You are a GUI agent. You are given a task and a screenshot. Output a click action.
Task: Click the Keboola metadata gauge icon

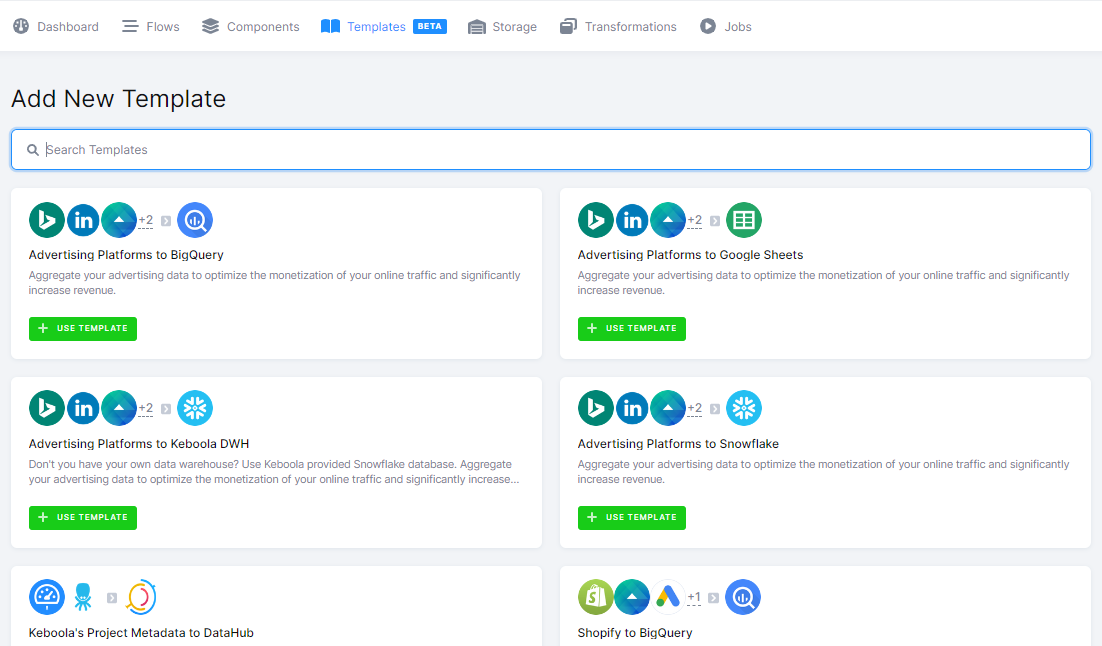point(47,596)
